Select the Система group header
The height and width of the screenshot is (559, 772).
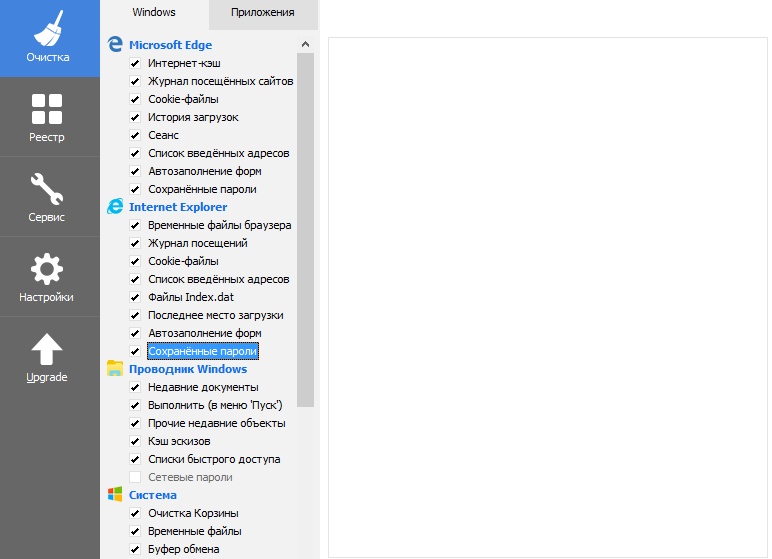click(153, 495)
